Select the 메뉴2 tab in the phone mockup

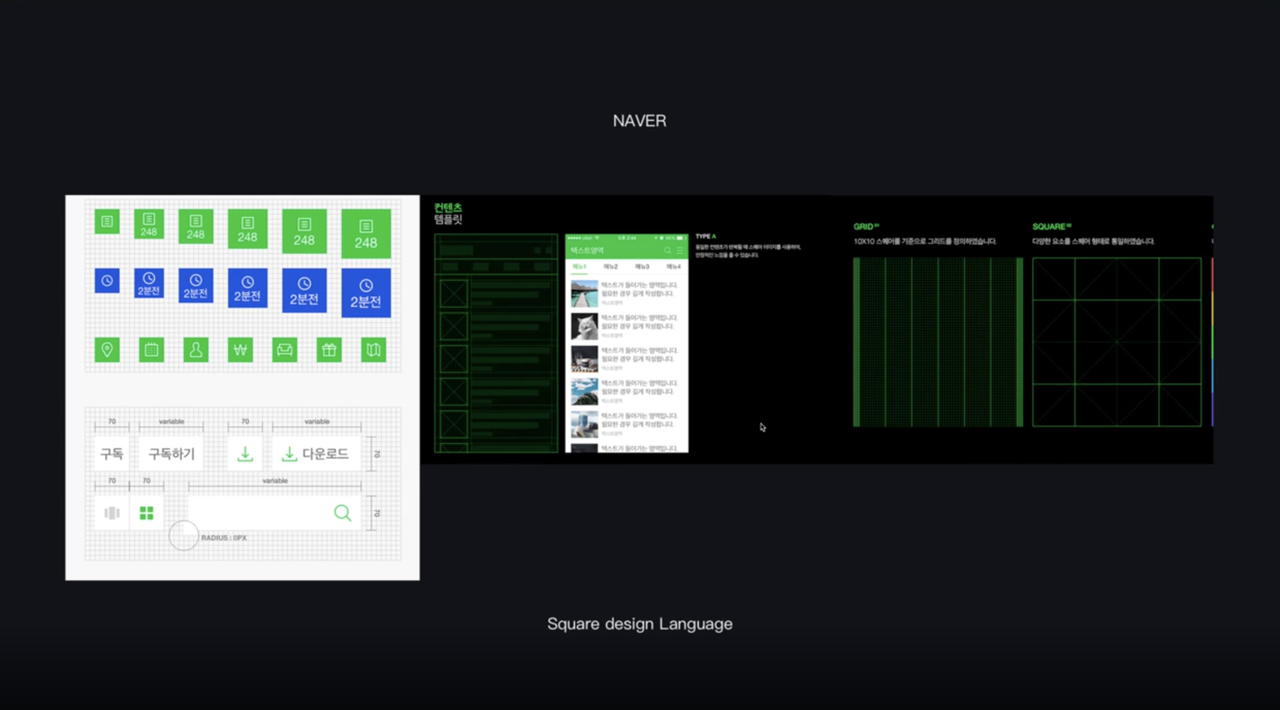[x=611, y=267]
